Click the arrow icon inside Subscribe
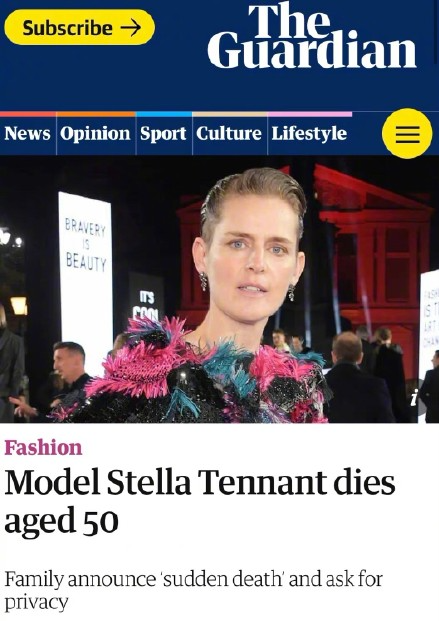 pyautogui.click(x=131, y=28)
